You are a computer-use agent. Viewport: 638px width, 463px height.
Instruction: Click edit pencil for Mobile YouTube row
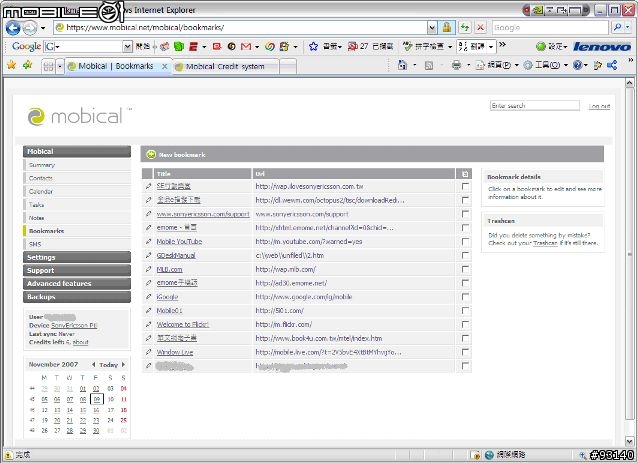148,242
